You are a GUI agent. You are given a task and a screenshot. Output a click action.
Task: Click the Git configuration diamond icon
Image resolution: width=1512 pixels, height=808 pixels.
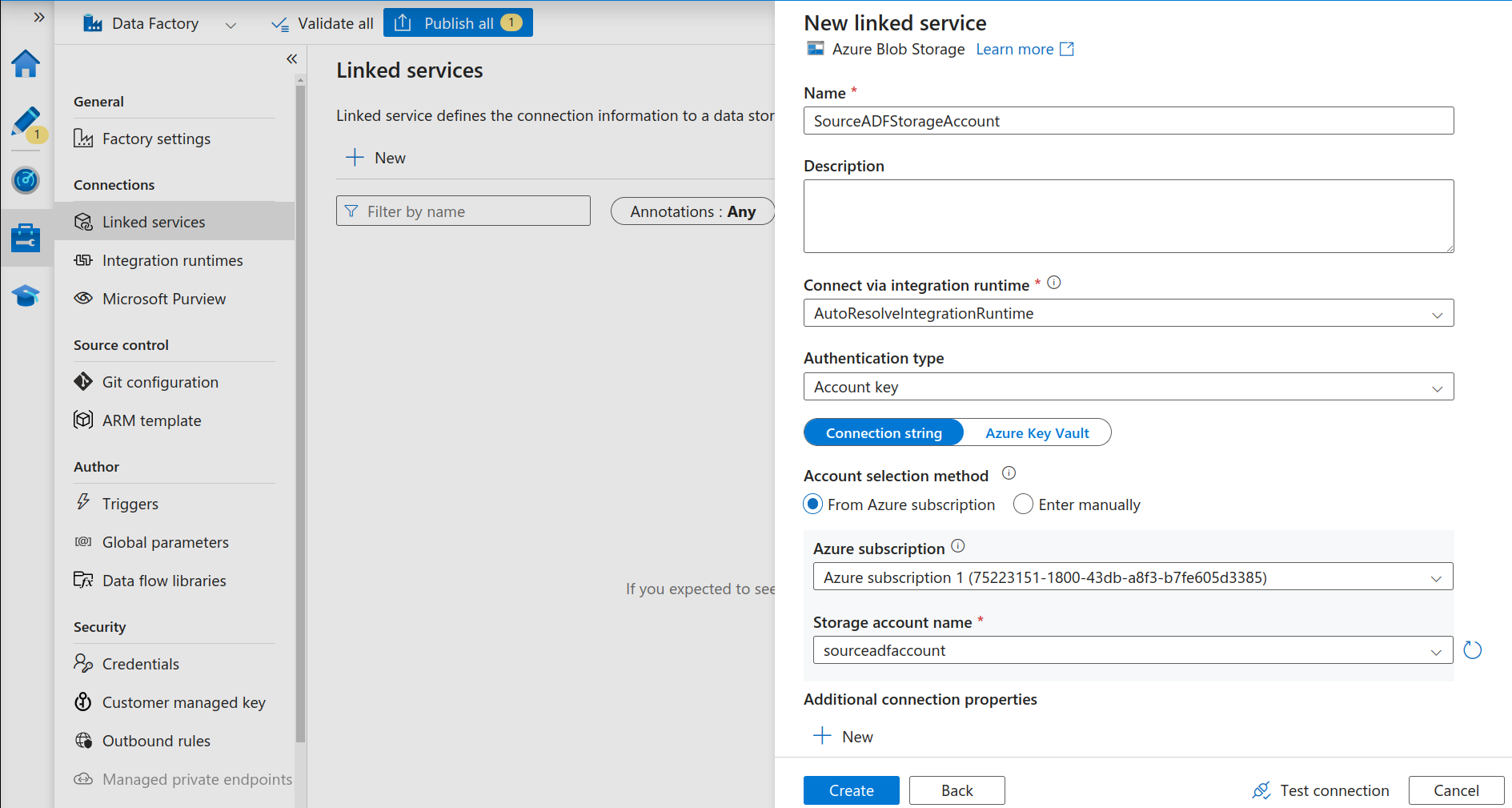click(x=83, y=381)
